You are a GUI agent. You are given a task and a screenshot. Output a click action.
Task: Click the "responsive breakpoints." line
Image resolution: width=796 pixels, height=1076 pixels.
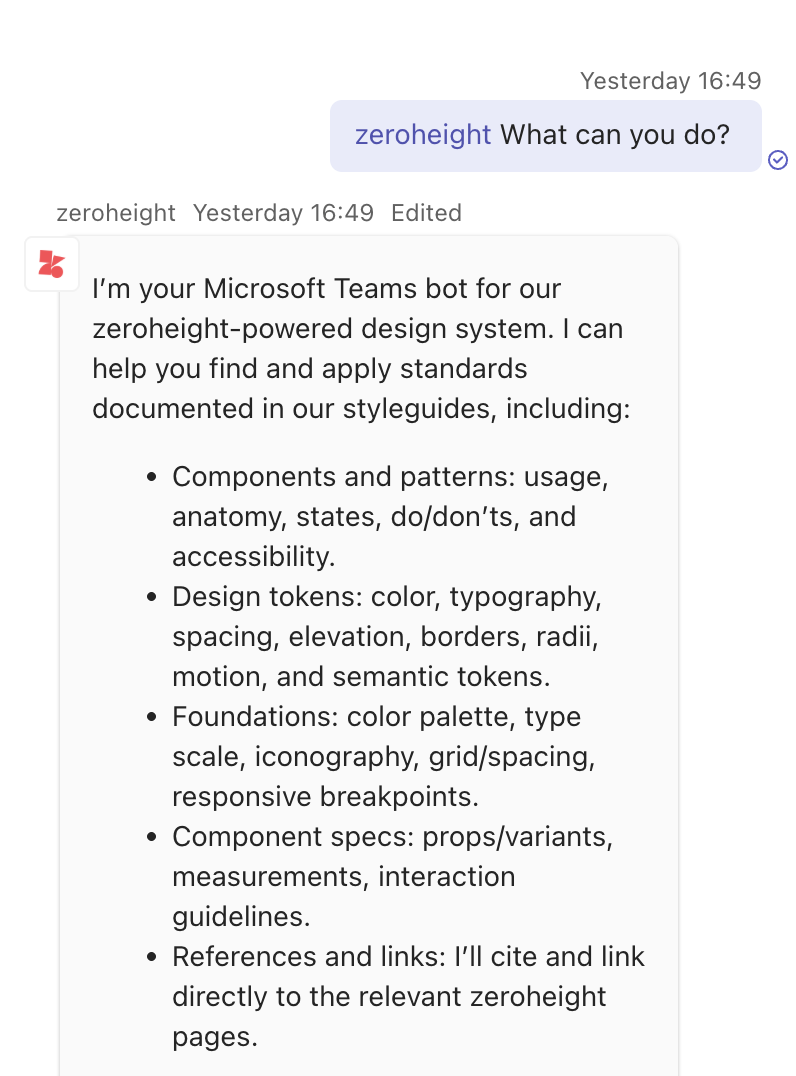pos(325,797)
